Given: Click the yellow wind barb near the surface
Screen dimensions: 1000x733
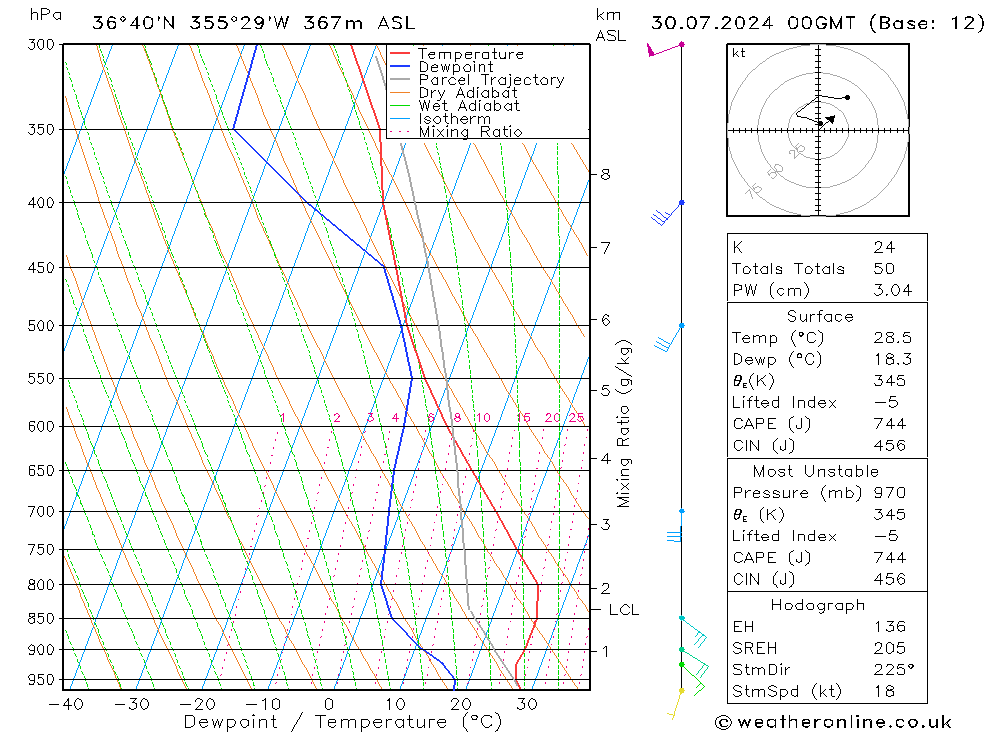Looking at the screenshot, I should [x=676, y=704].
